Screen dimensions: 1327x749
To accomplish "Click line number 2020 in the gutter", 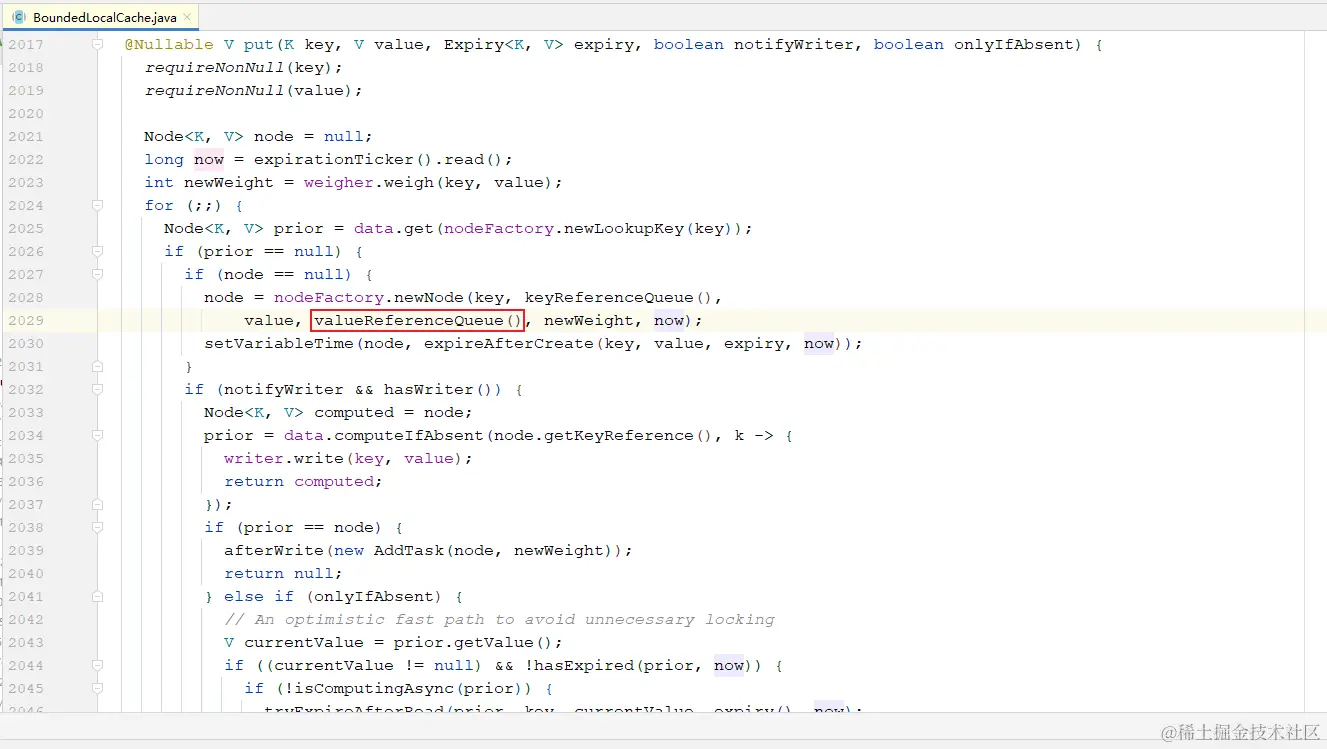I will tap(26, 113).
